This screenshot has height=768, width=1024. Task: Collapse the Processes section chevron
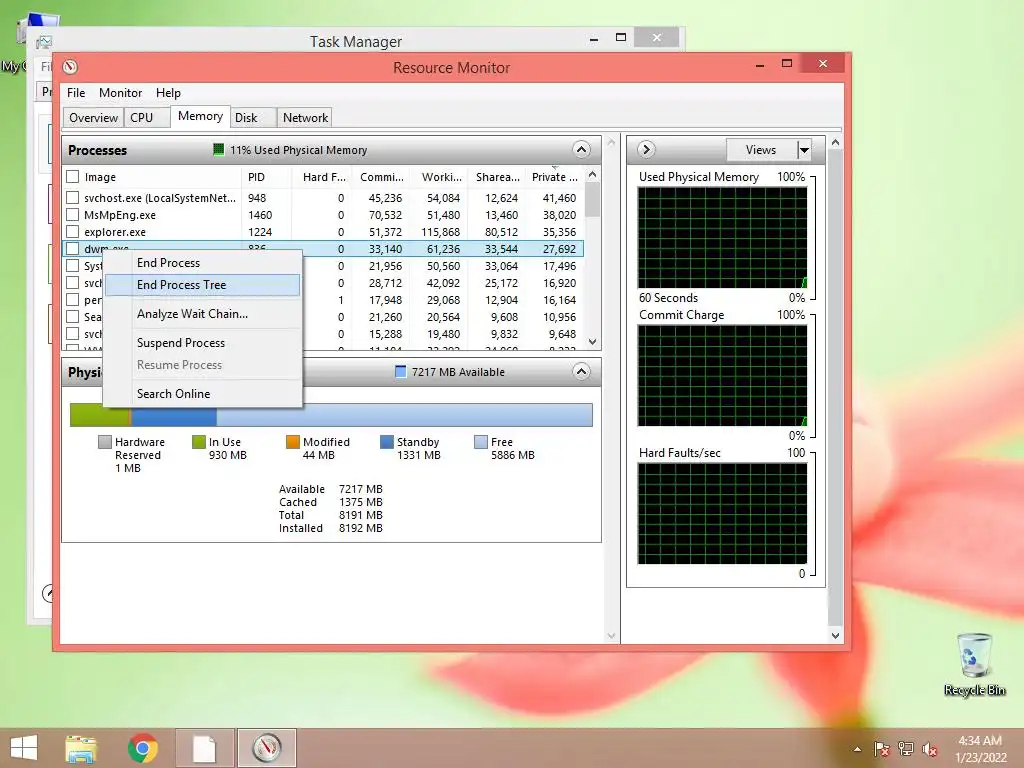pos(581,150)
